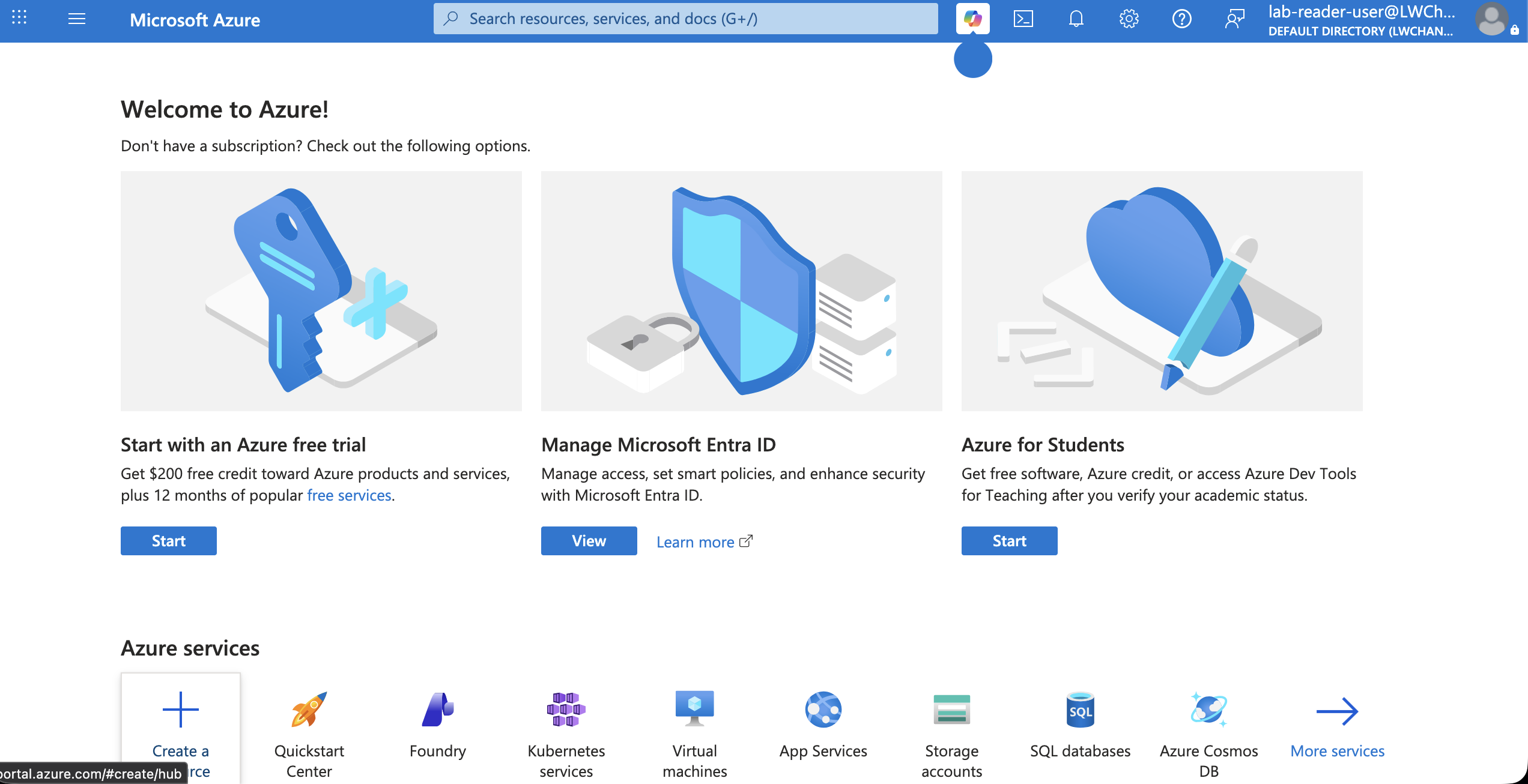
Task: Click the Create a resource plus icon
Action: (x=180, y=710)
